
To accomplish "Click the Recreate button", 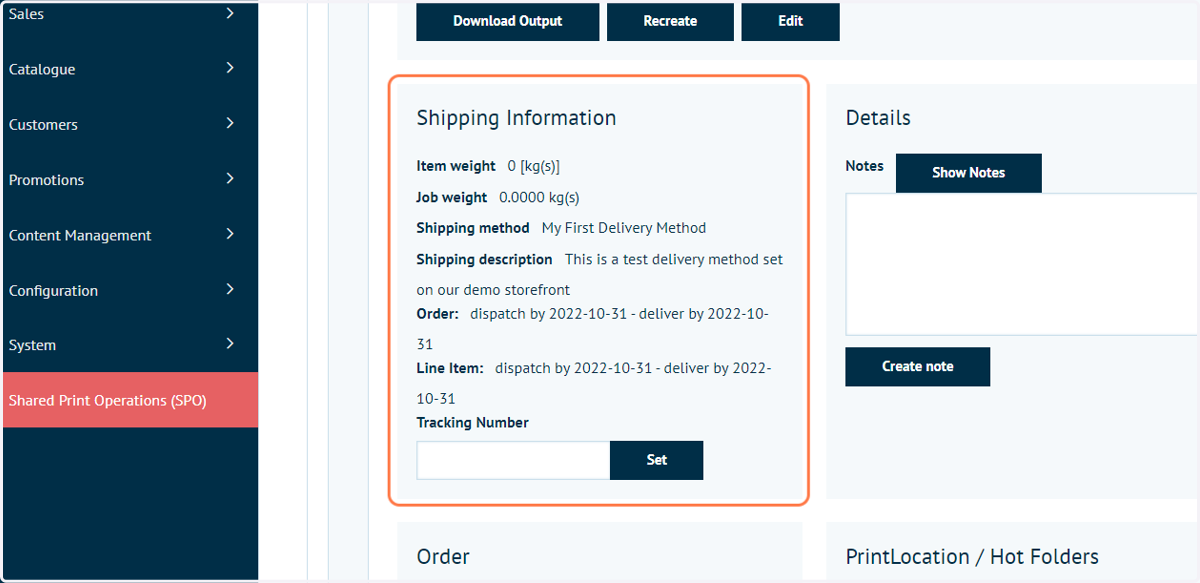I will [670, 21].
